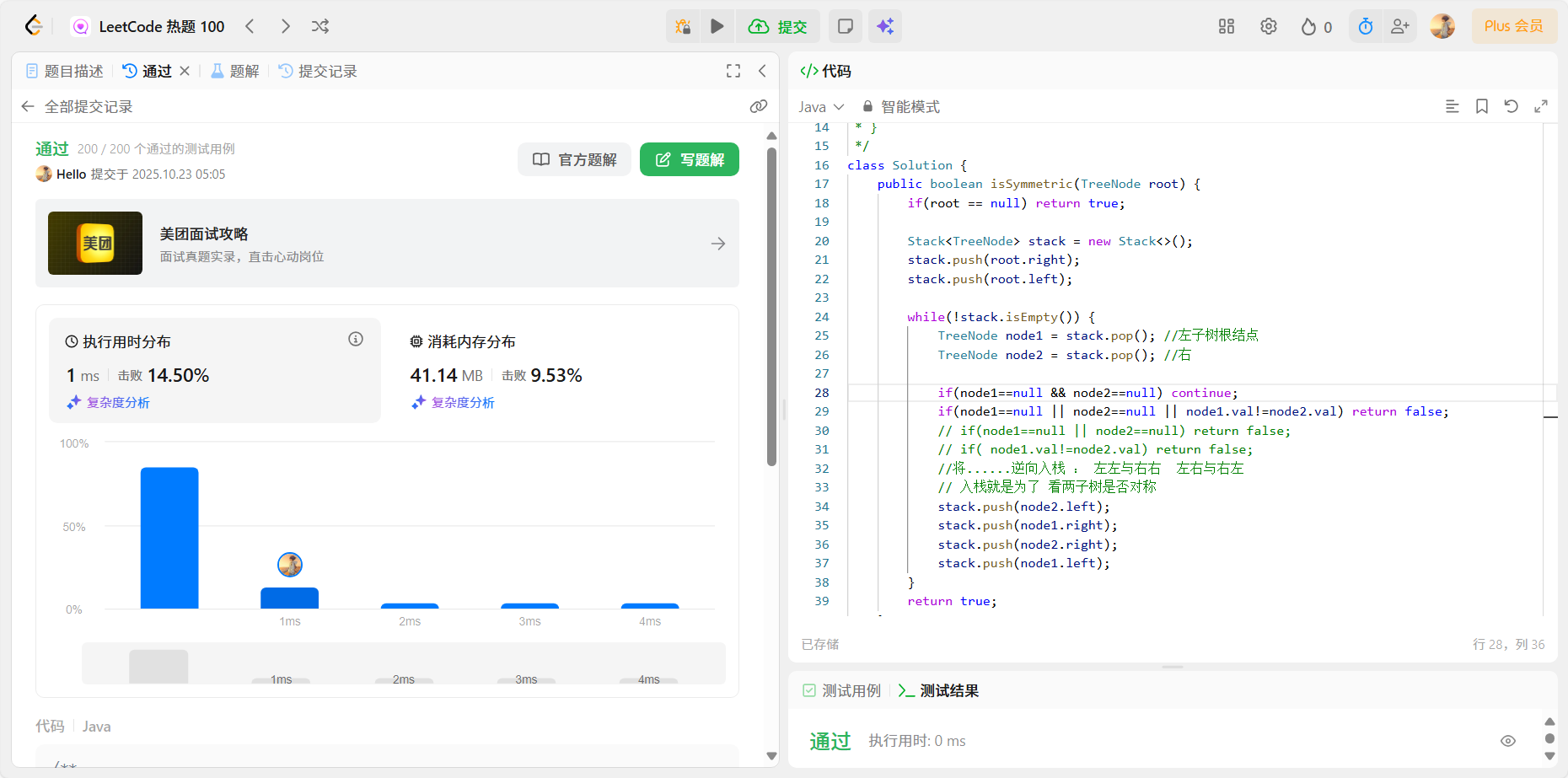Go to previous problem arrow
This screenshot has height=778, width=1568.
[250, 26]
